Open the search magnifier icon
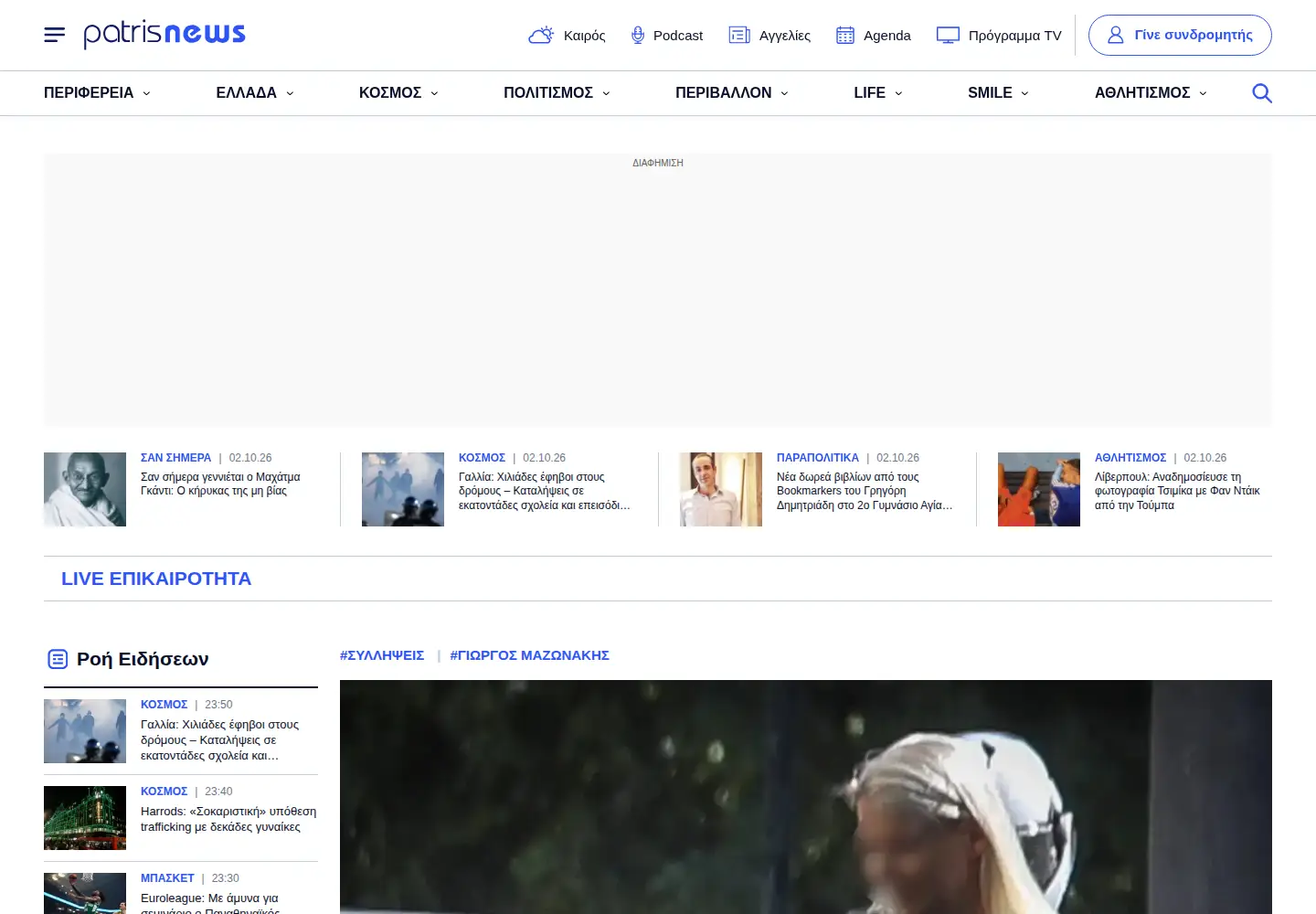This screenshot has width=1316, height=914. tap(1262, 93)
